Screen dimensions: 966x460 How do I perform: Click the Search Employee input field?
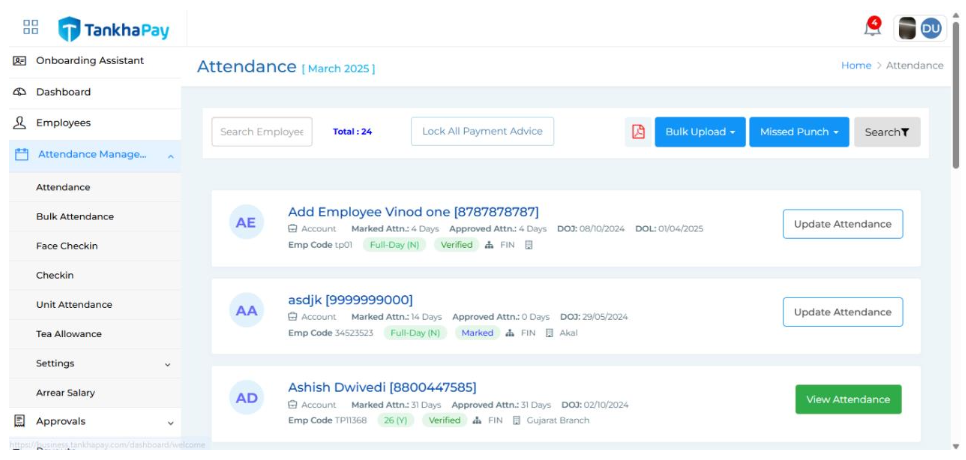click(x=261, y=132)
